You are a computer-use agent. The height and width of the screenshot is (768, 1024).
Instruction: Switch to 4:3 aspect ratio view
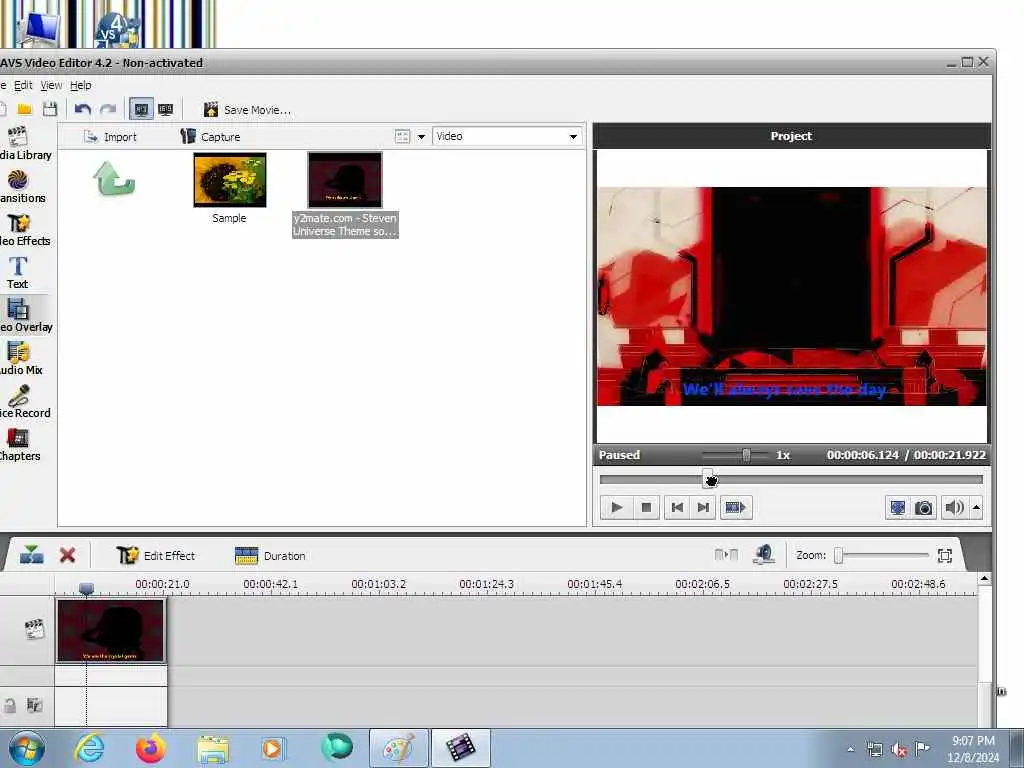[141, 109]
